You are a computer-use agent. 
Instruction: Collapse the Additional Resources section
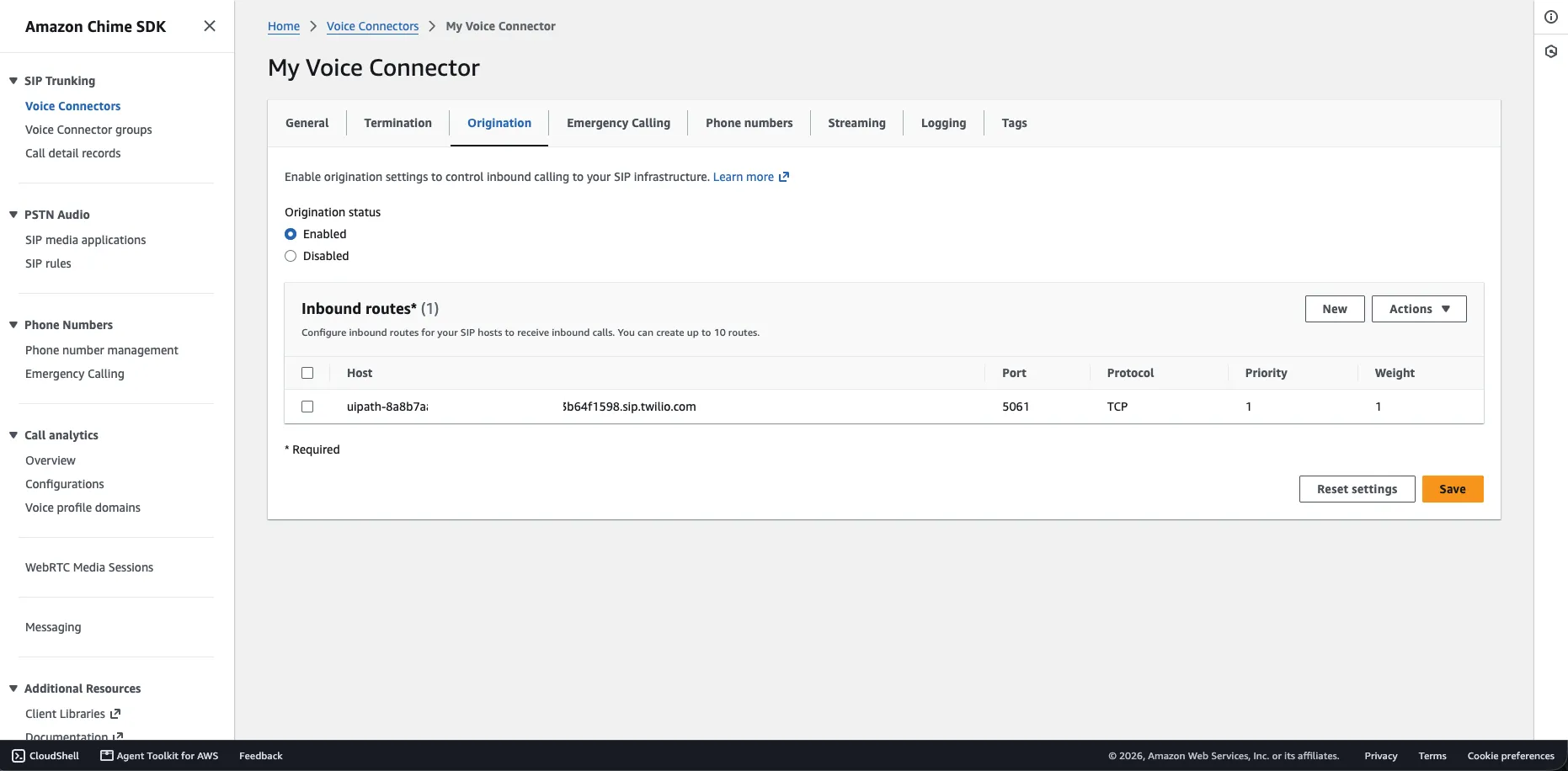[x=13, y=689]
